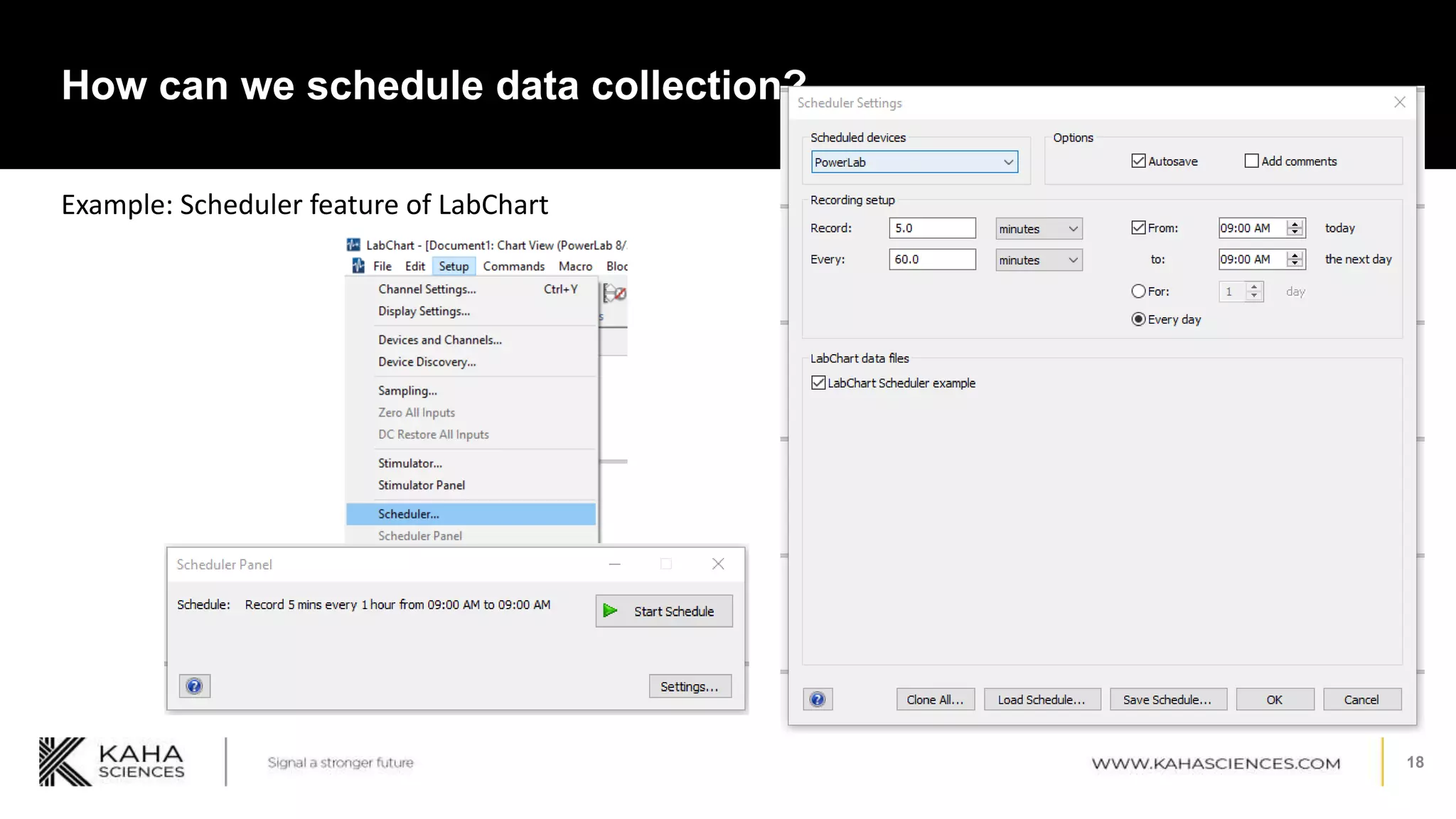Select Scheduler... in Setup menu
Viewport: 1456px width, 819px height.
(x=471, y=514)
